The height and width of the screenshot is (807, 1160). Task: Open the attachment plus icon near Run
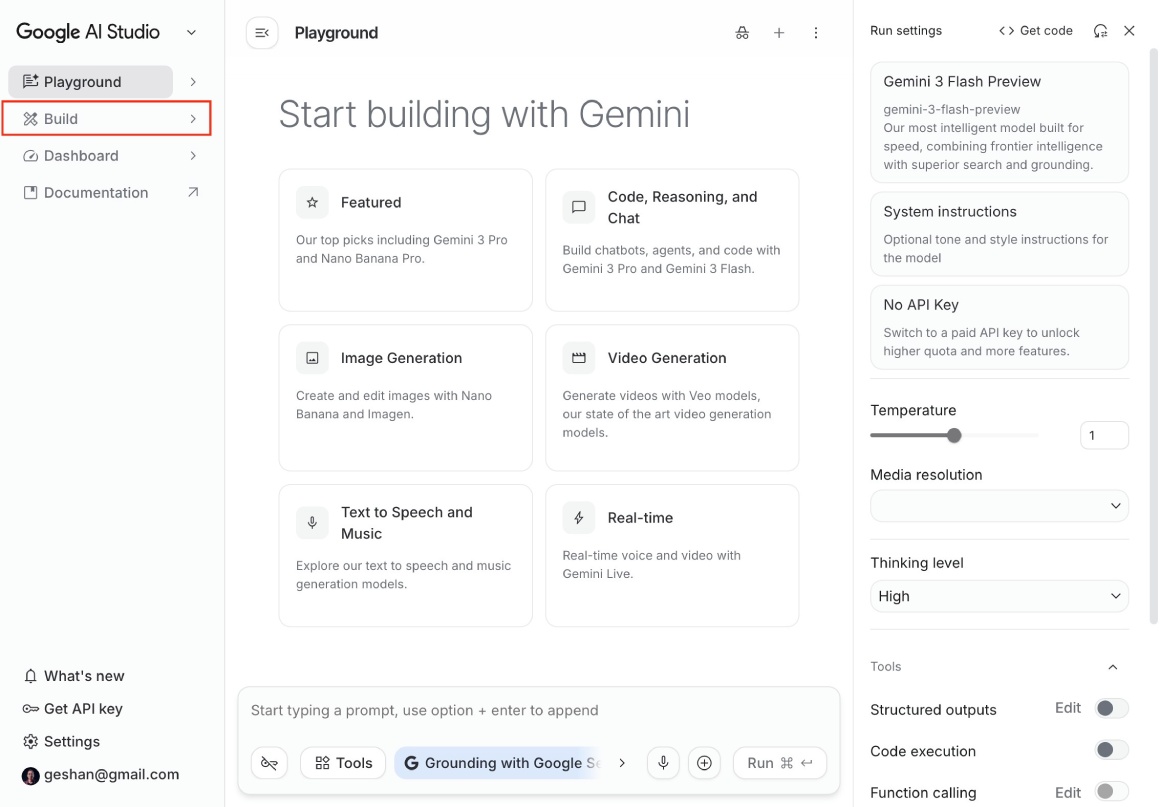pos(704,762)
